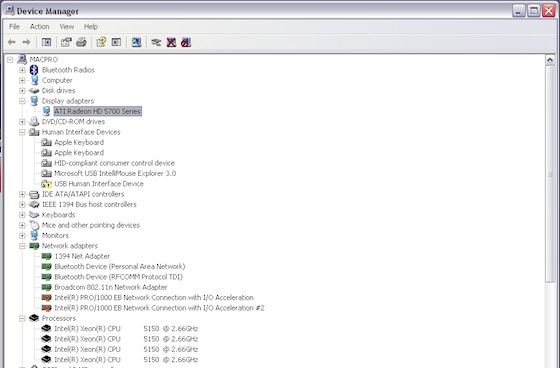This screenshot has height=368, width=560.
Task: Click the Network adapters card icon
Action: (34, 246)
